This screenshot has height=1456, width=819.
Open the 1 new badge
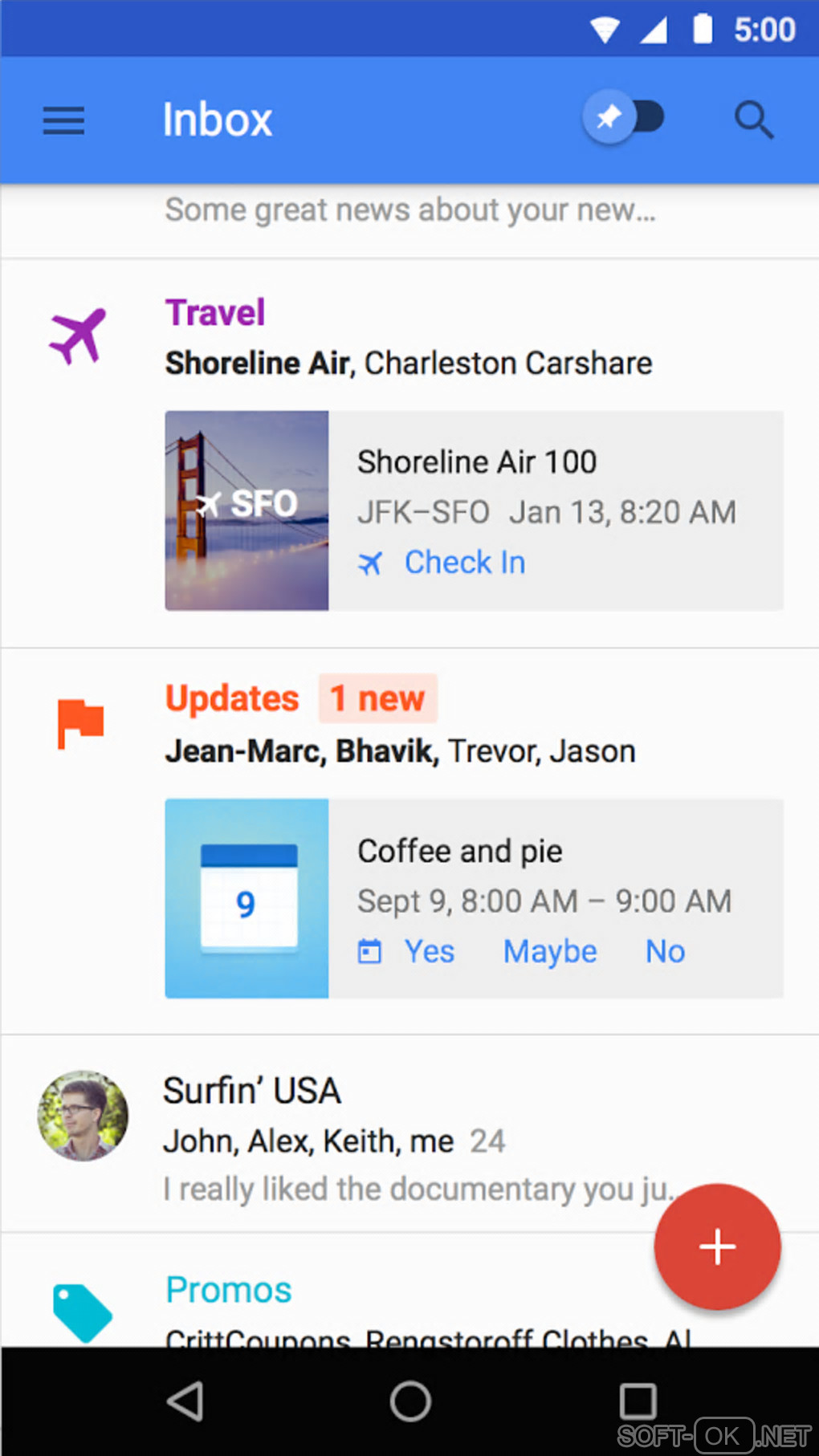[377, 698]
